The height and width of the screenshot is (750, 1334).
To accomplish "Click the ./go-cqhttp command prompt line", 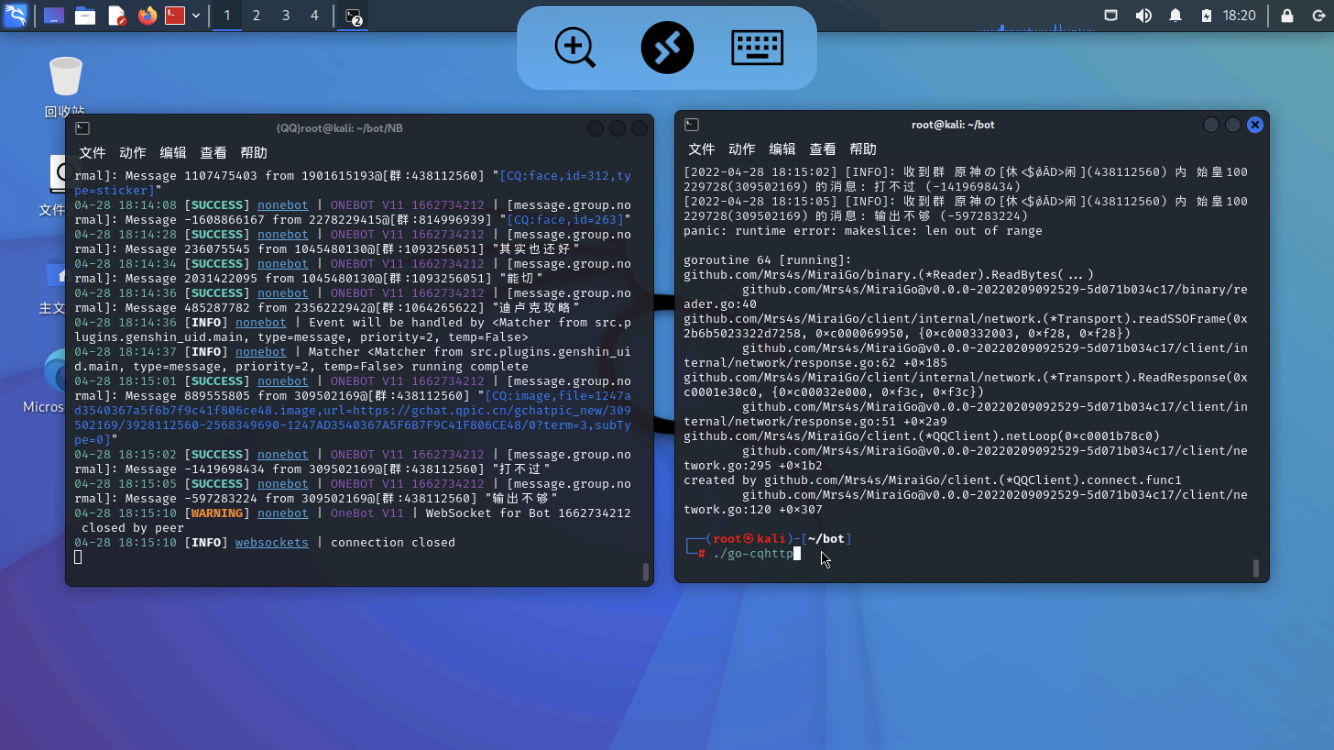I will tap(754, 554).
